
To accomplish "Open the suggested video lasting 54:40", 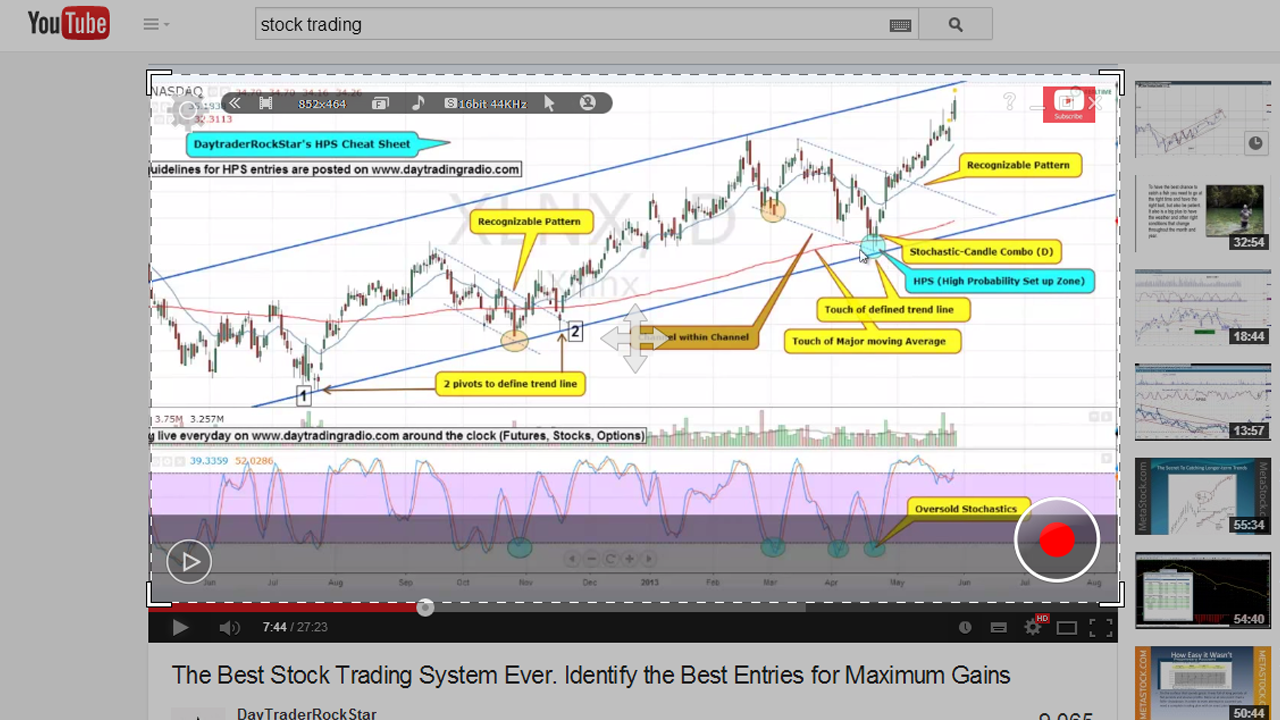I will point(1203,591).
